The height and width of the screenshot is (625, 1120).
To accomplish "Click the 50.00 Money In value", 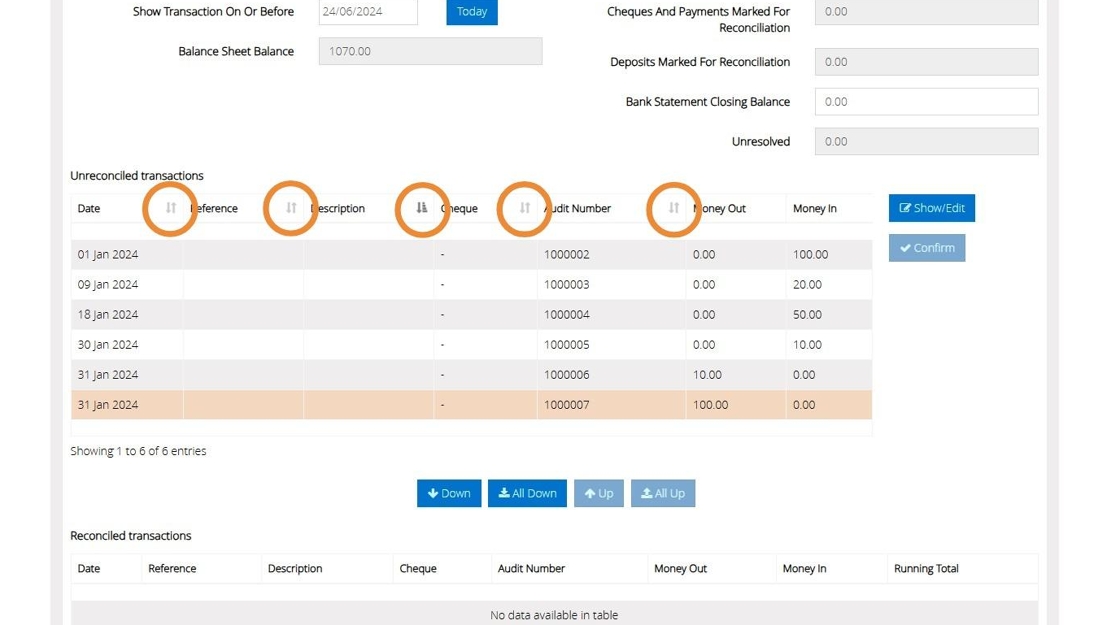I will [807, 314].
